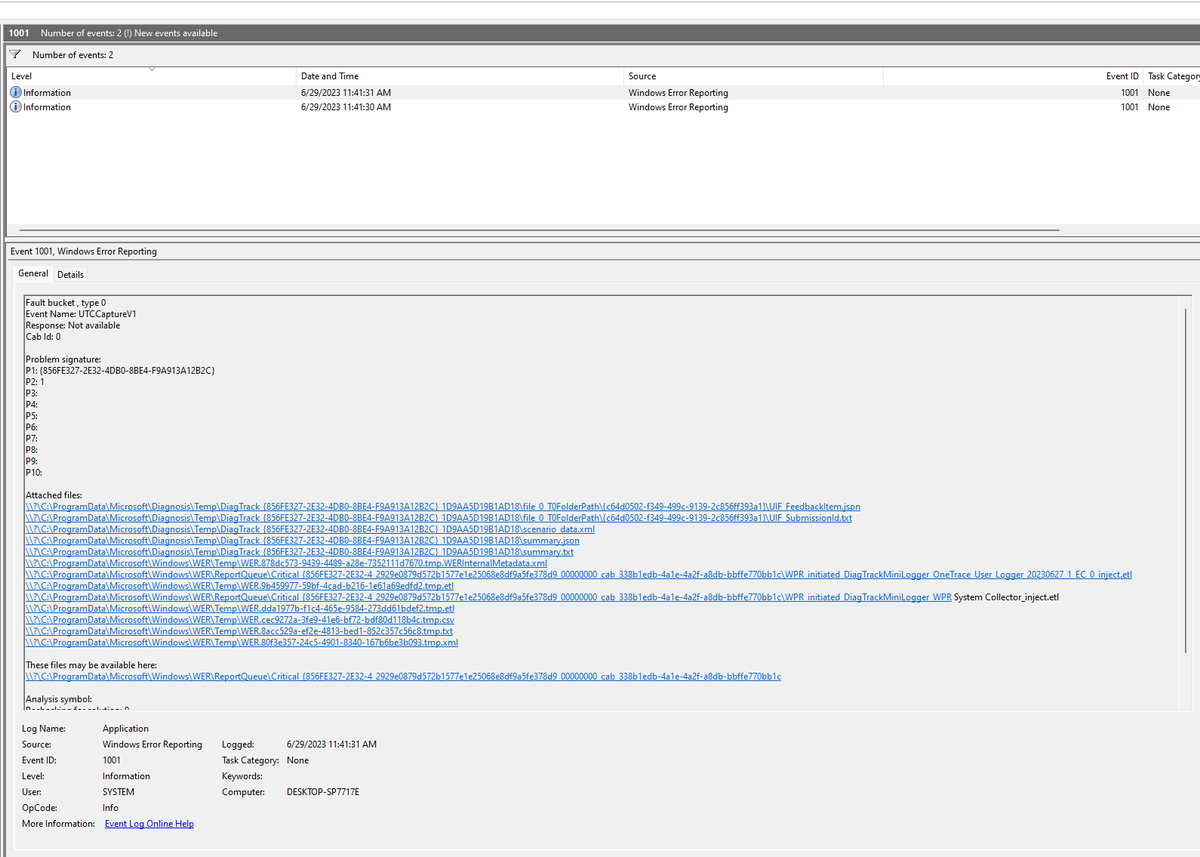Click the User value 'SYSTEM'
This screenshot has height=857, width=1200.
(x=120, y=792)
